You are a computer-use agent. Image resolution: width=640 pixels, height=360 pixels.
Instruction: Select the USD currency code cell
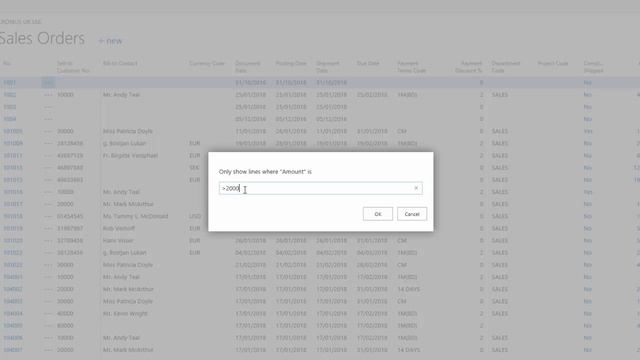point(195,216)
